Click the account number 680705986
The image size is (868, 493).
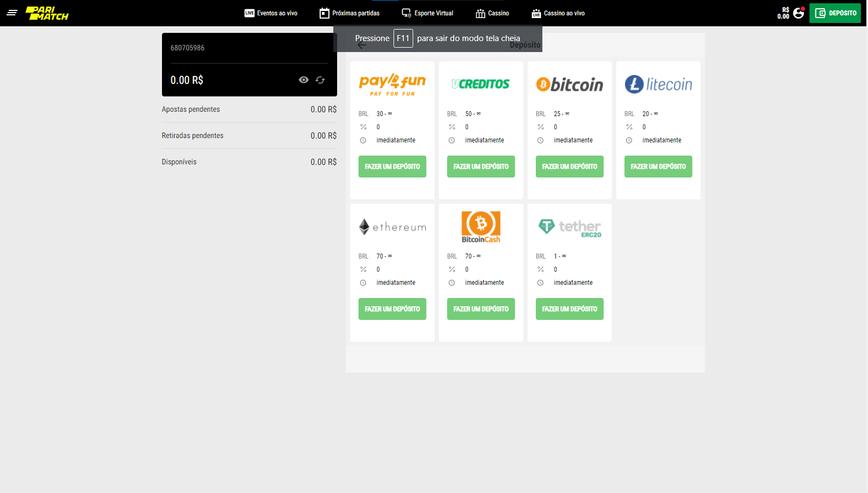(187, 48)
